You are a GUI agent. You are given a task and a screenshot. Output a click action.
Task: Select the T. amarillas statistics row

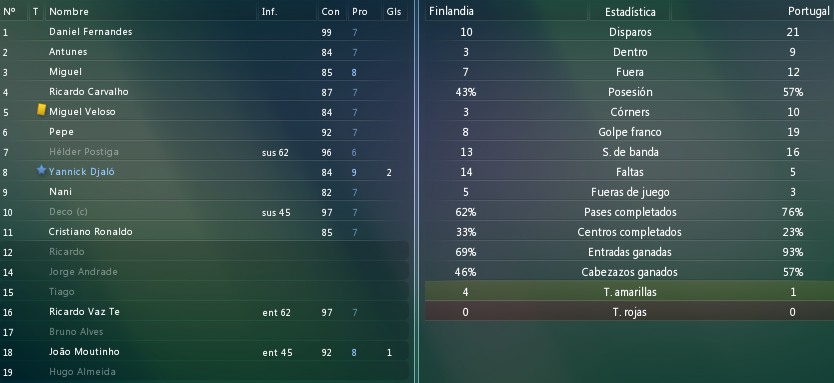click(629, 292)
